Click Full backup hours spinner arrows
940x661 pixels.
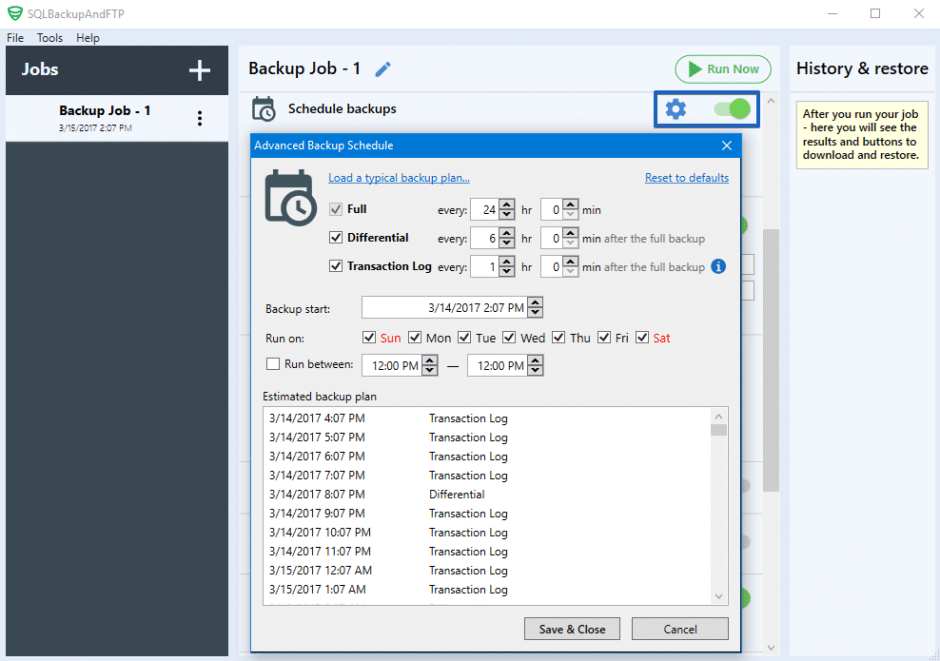pos(507,209)
